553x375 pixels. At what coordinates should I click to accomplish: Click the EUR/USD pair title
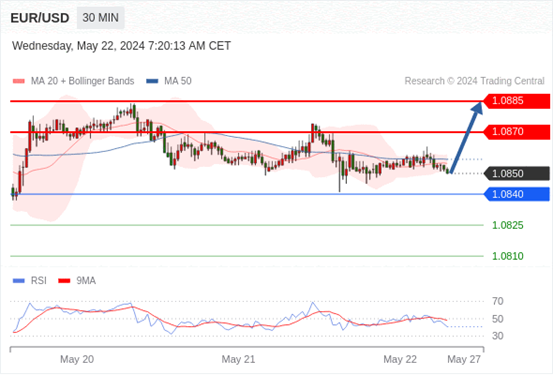[40, 18]
